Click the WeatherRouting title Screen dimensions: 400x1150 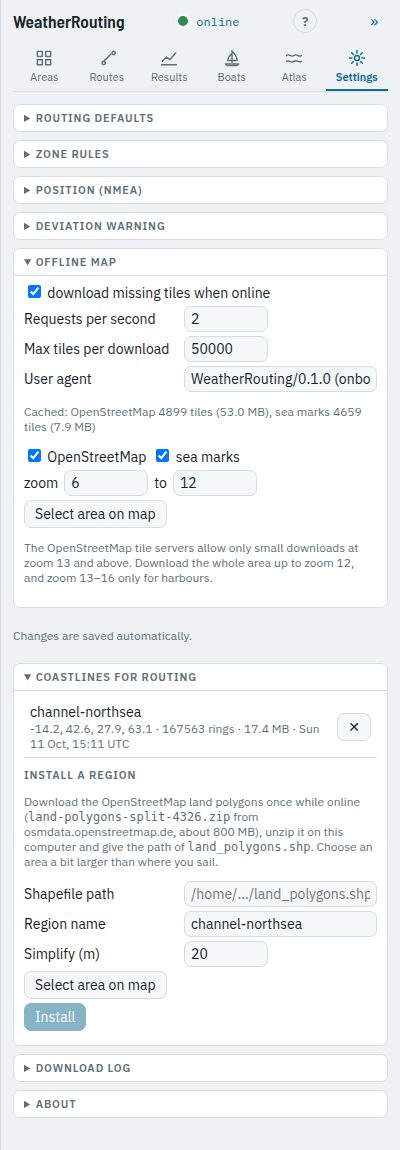click(69, 22)
